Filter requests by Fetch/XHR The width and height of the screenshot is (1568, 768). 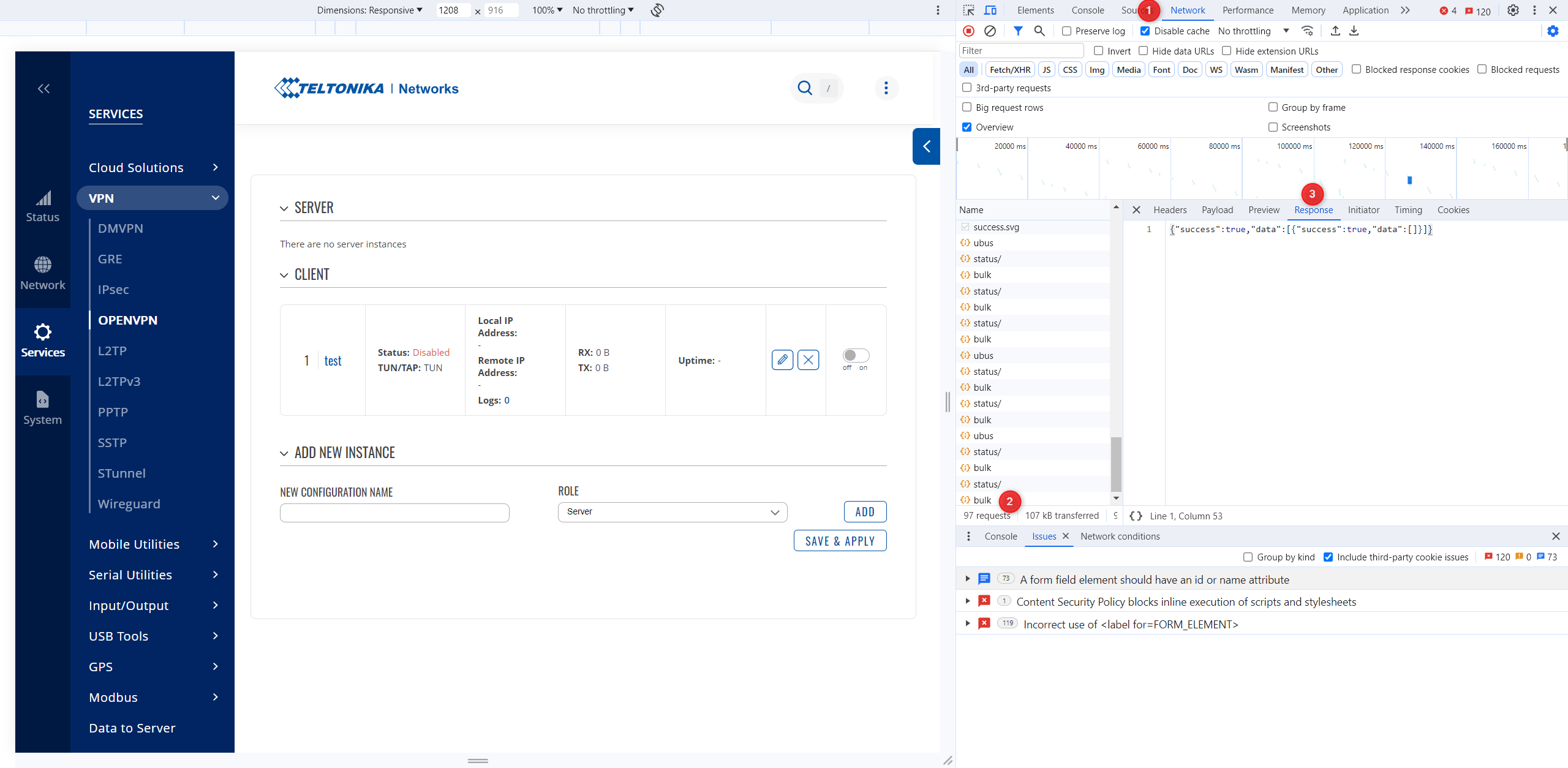tap(1010, 69)
